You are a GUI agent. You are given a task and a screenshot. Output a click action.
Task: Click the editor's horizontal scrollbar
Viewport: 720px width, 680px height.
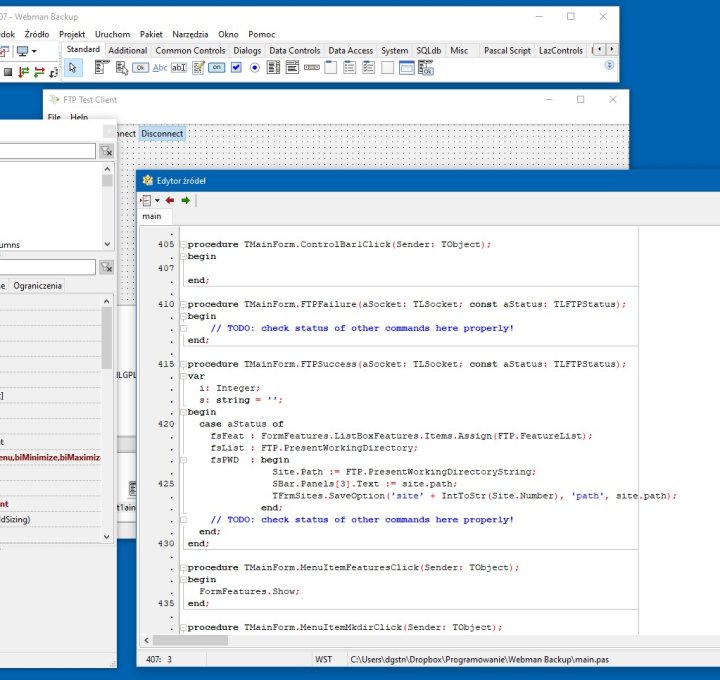click(400, 640)
